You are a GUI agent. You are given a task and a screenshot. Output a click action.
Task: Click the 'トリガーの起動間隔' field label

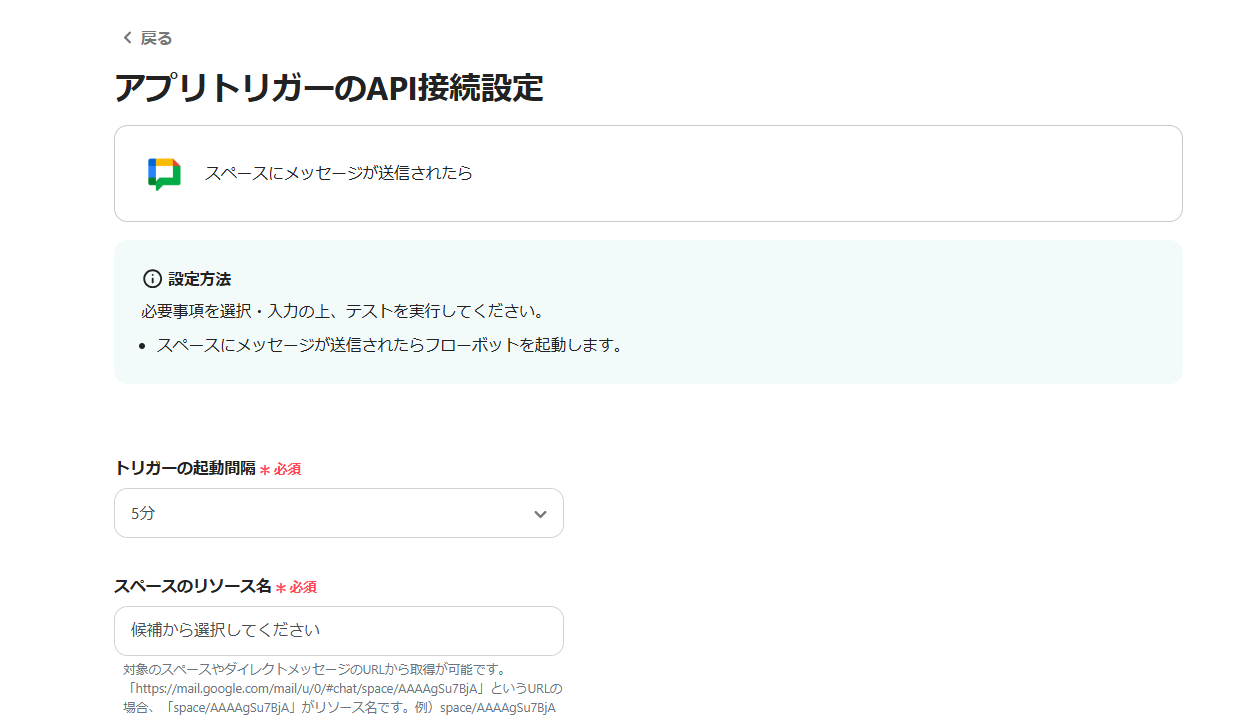click(x=185, y=468)
